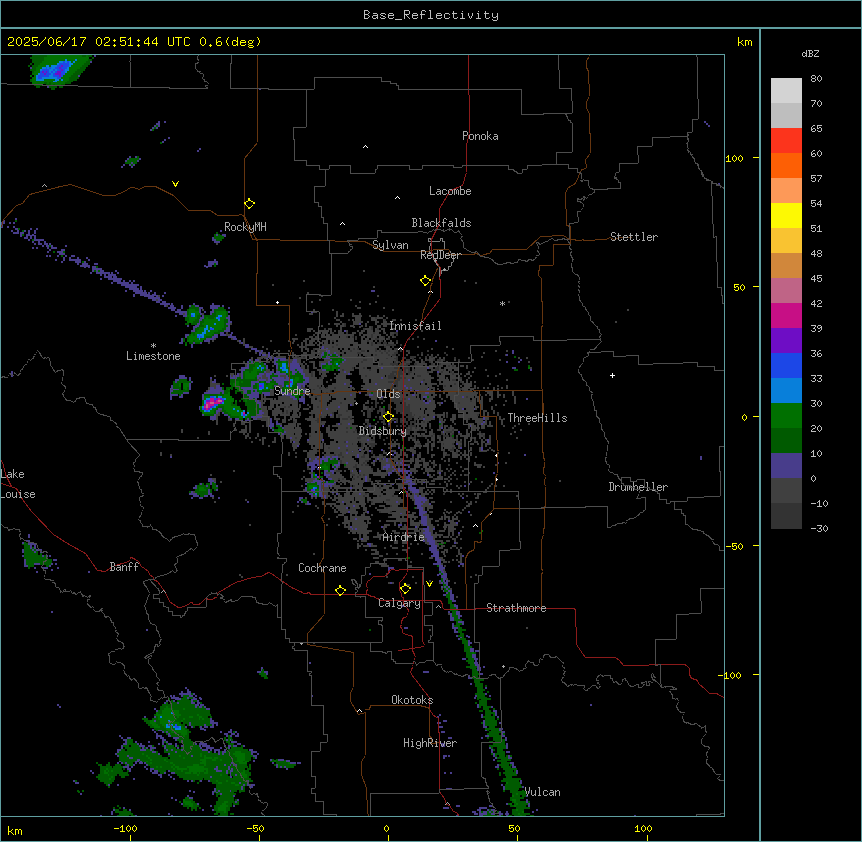This screenshot has width=862, height=842.
Task: Select the Limestone label
Action: click(x=153, y=356)
